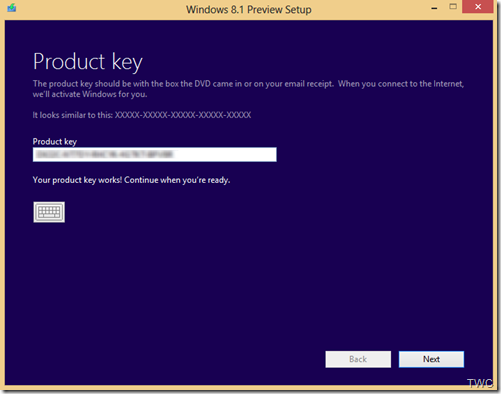
Task: Click the blurred key text inside the field
Action: tap(105, 154)
